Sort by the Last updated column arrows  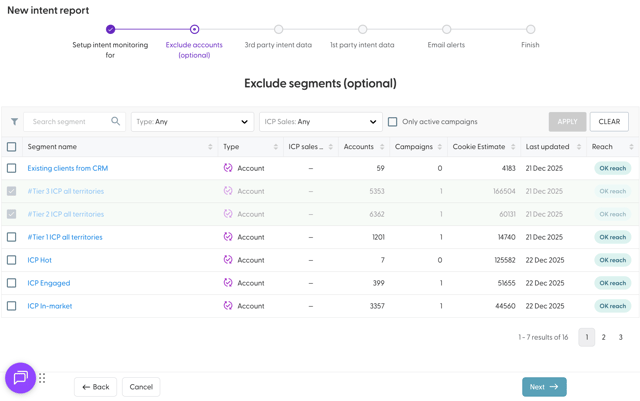pyautogui.click(x=579, y=147)
